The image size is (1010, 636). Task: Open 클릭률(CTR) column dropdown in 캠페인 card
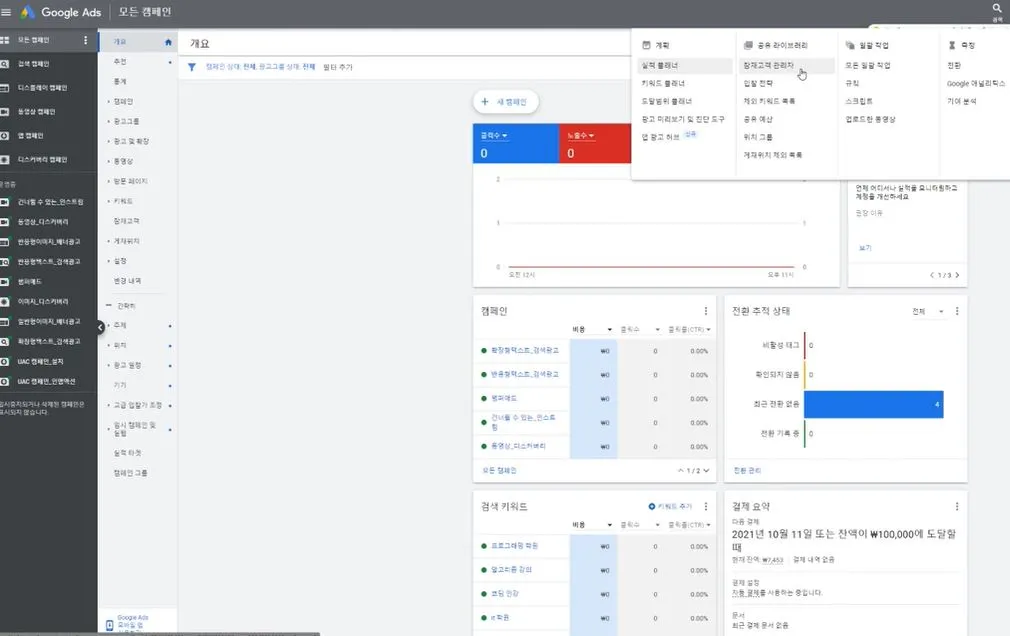point(709,329)
